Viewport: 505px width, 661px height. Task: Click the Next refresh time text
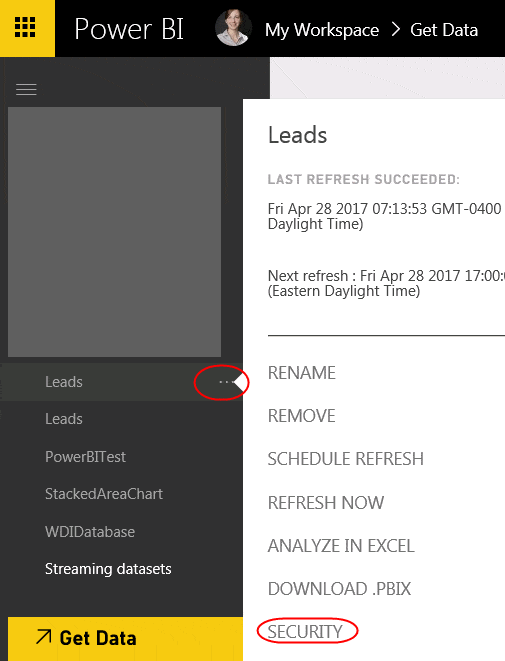coord(386,283)
